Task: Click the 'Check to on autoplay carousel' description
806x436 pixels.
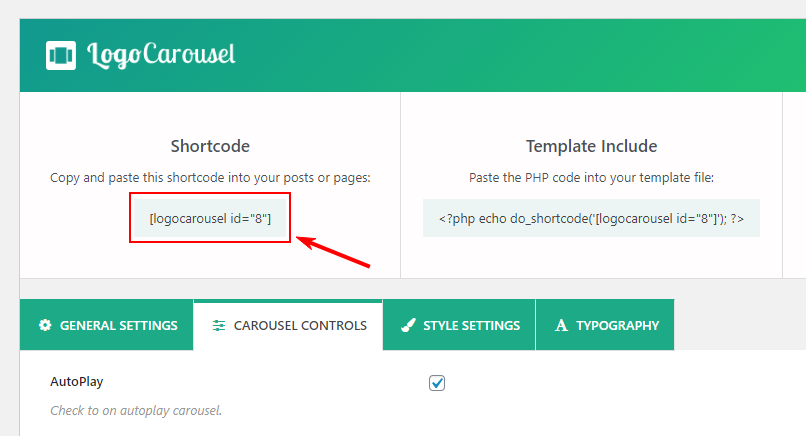Action: click(x=136, y=411)
